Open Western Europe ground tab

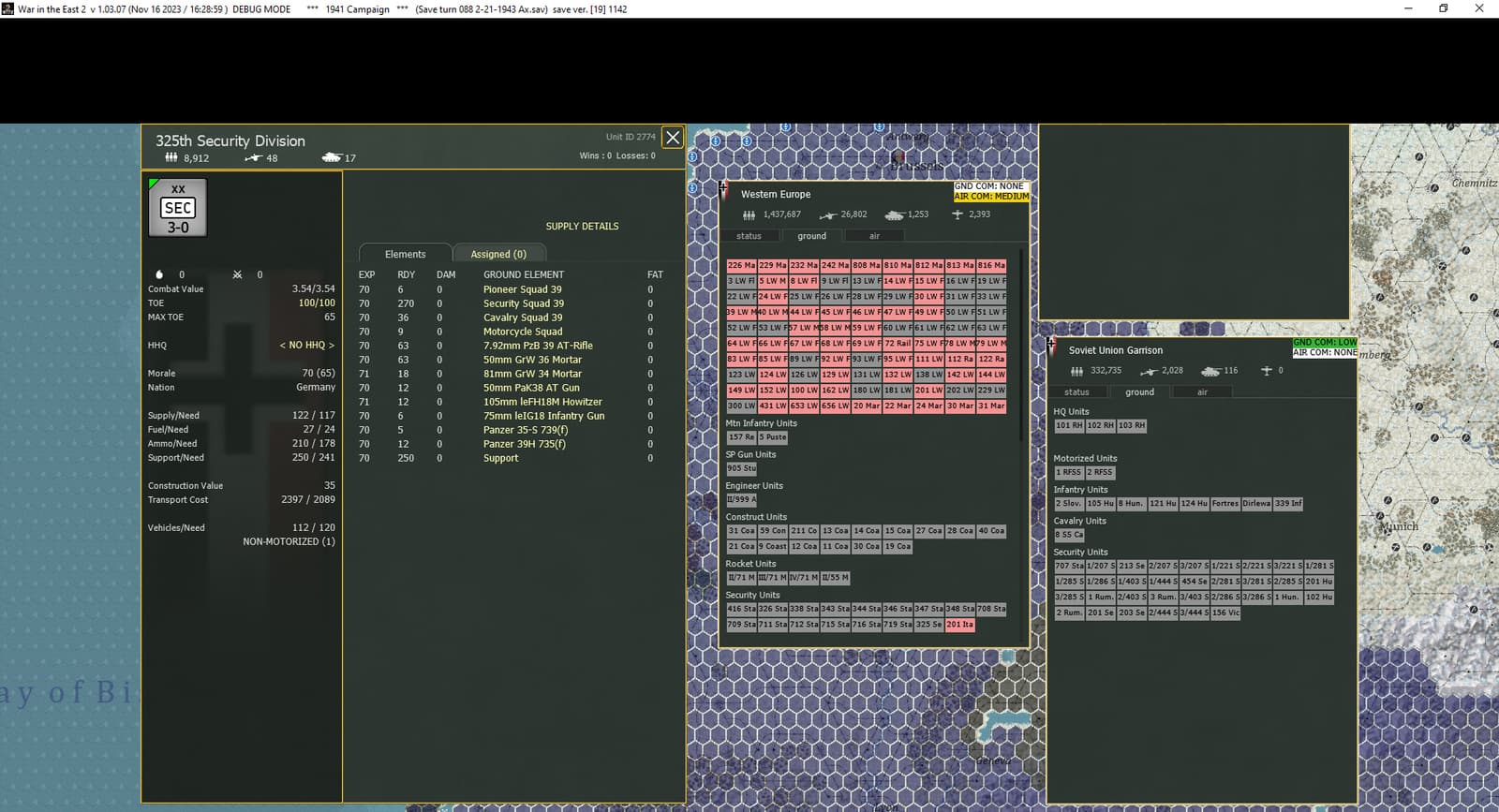tap(811, 236)
